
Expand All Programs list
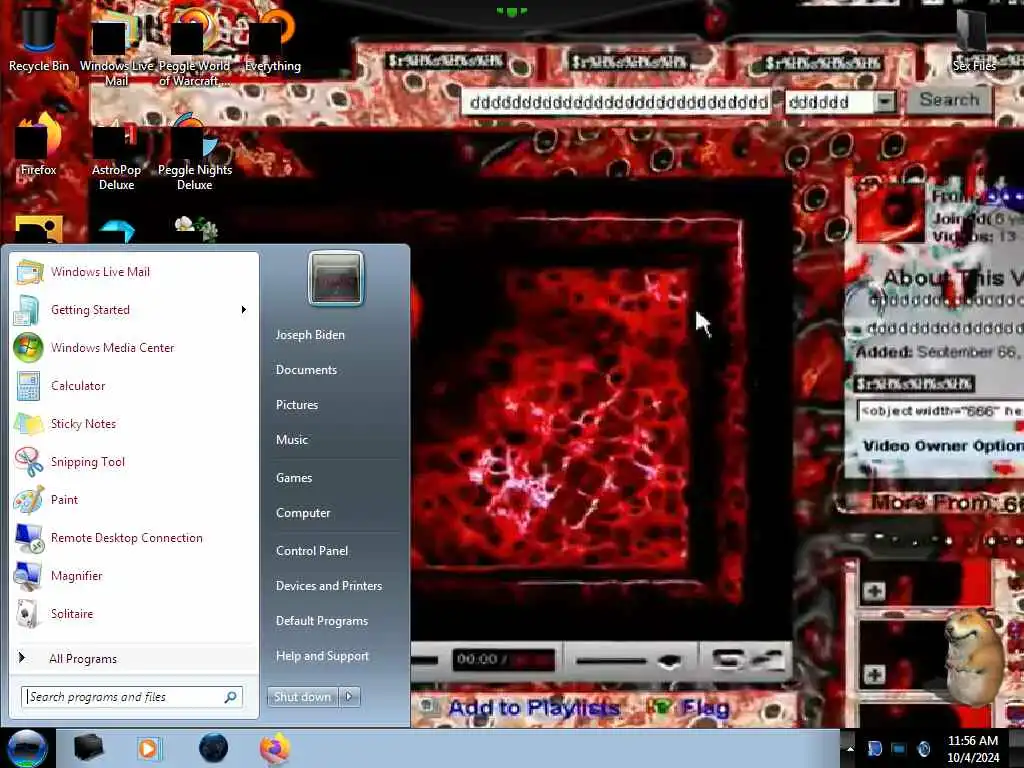tap(83, 659)
